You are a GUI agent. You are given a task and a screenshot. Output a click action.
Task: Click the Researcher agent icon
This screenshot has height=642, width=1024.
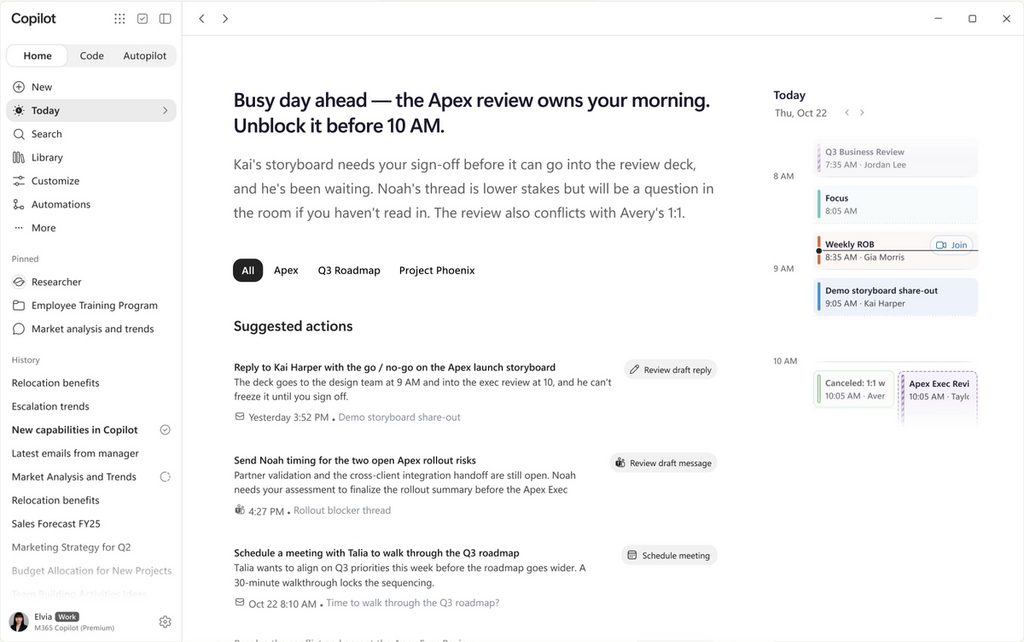(19, 282)
